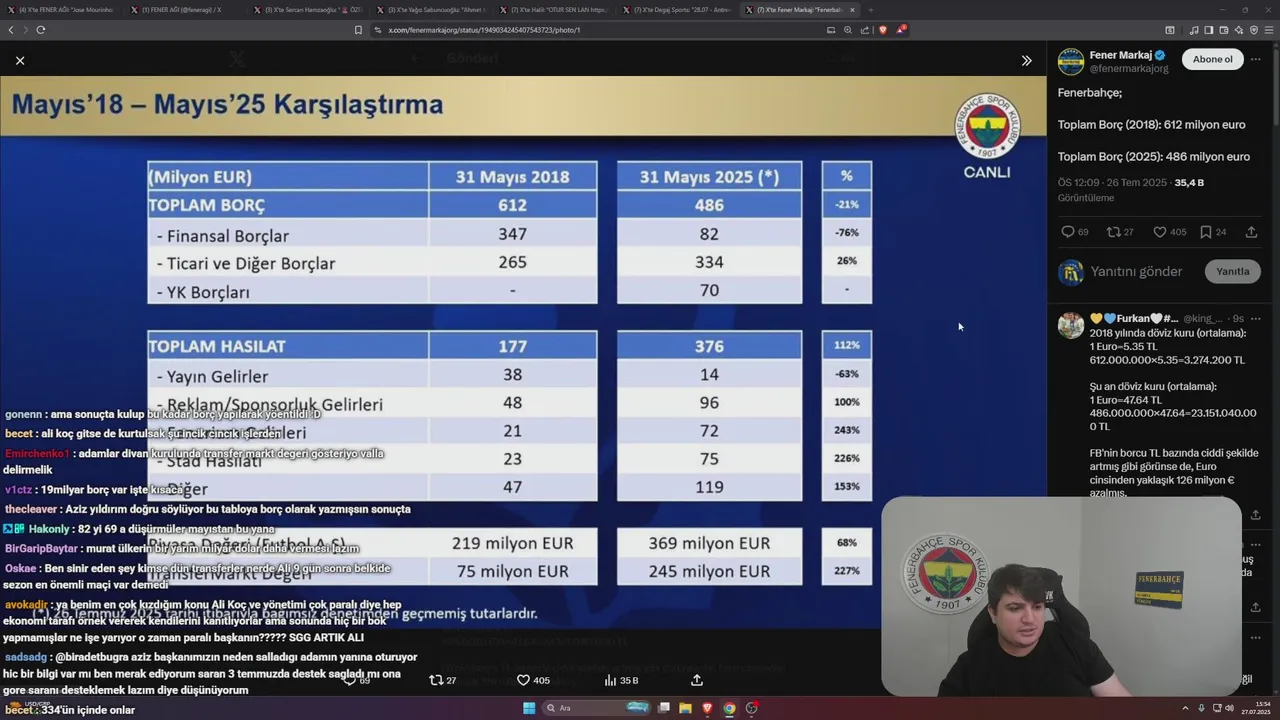
Task: Click the share icon under the photo
Action: pyautogui.click(x=697, y=680)
